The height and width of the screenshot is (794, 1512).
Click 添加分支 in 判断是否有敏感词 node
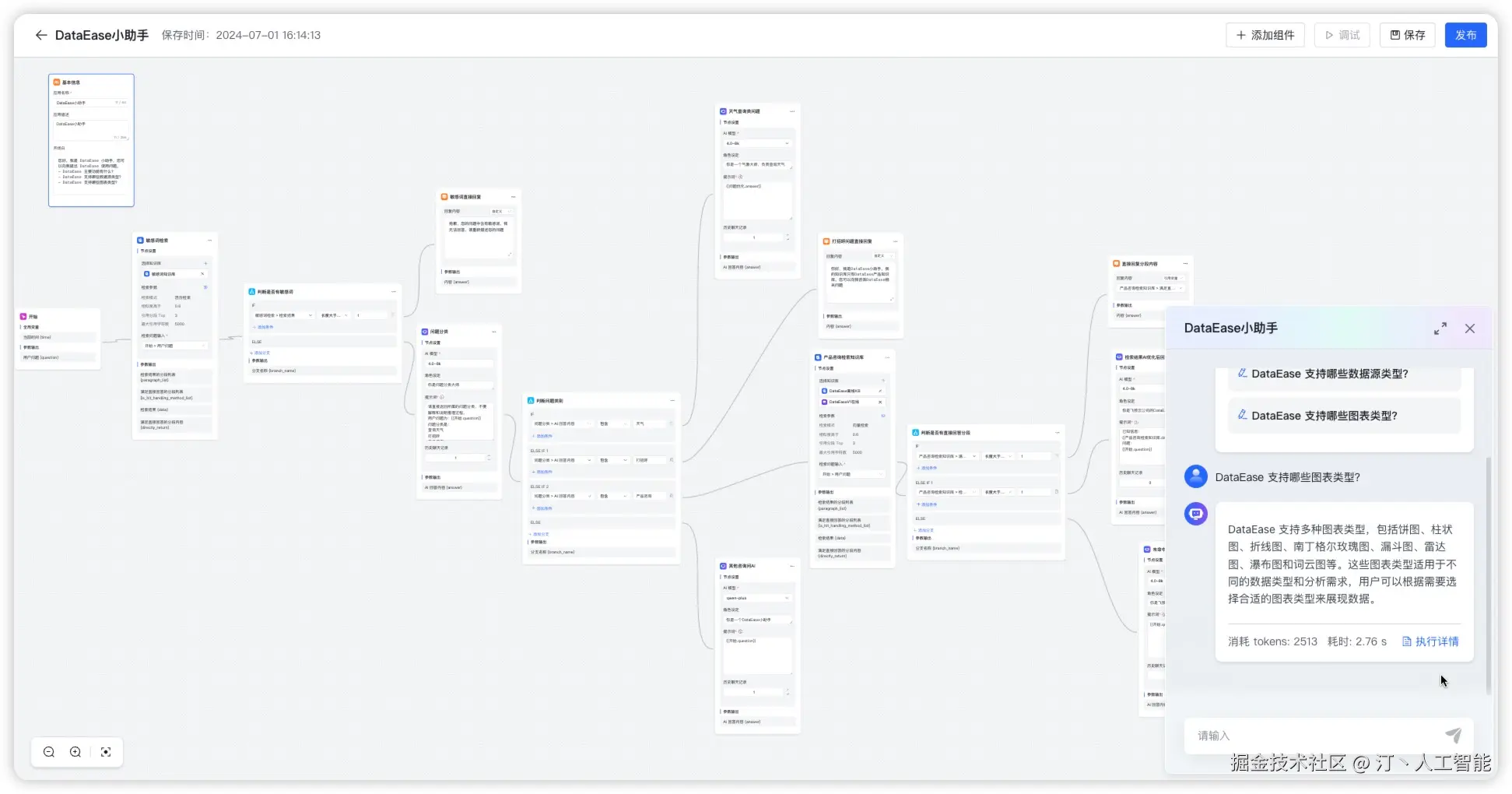[x=260, y=353]
